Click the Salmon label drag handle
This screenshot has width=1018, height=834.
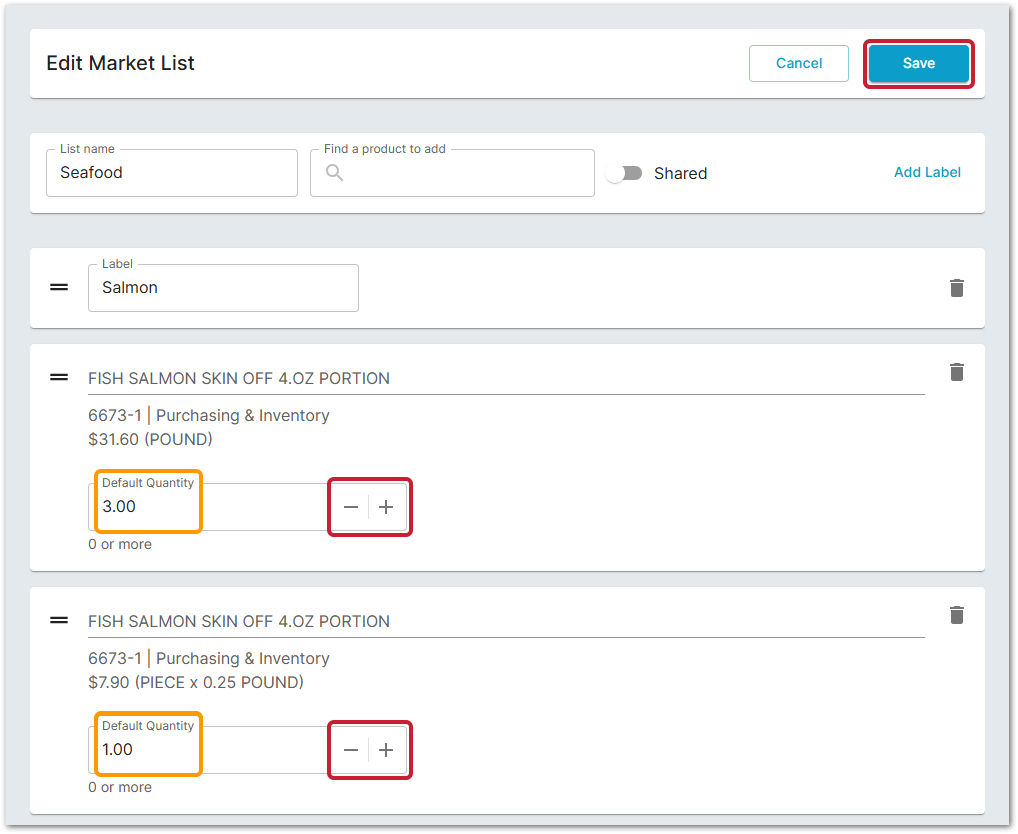(x=60, y=287)
